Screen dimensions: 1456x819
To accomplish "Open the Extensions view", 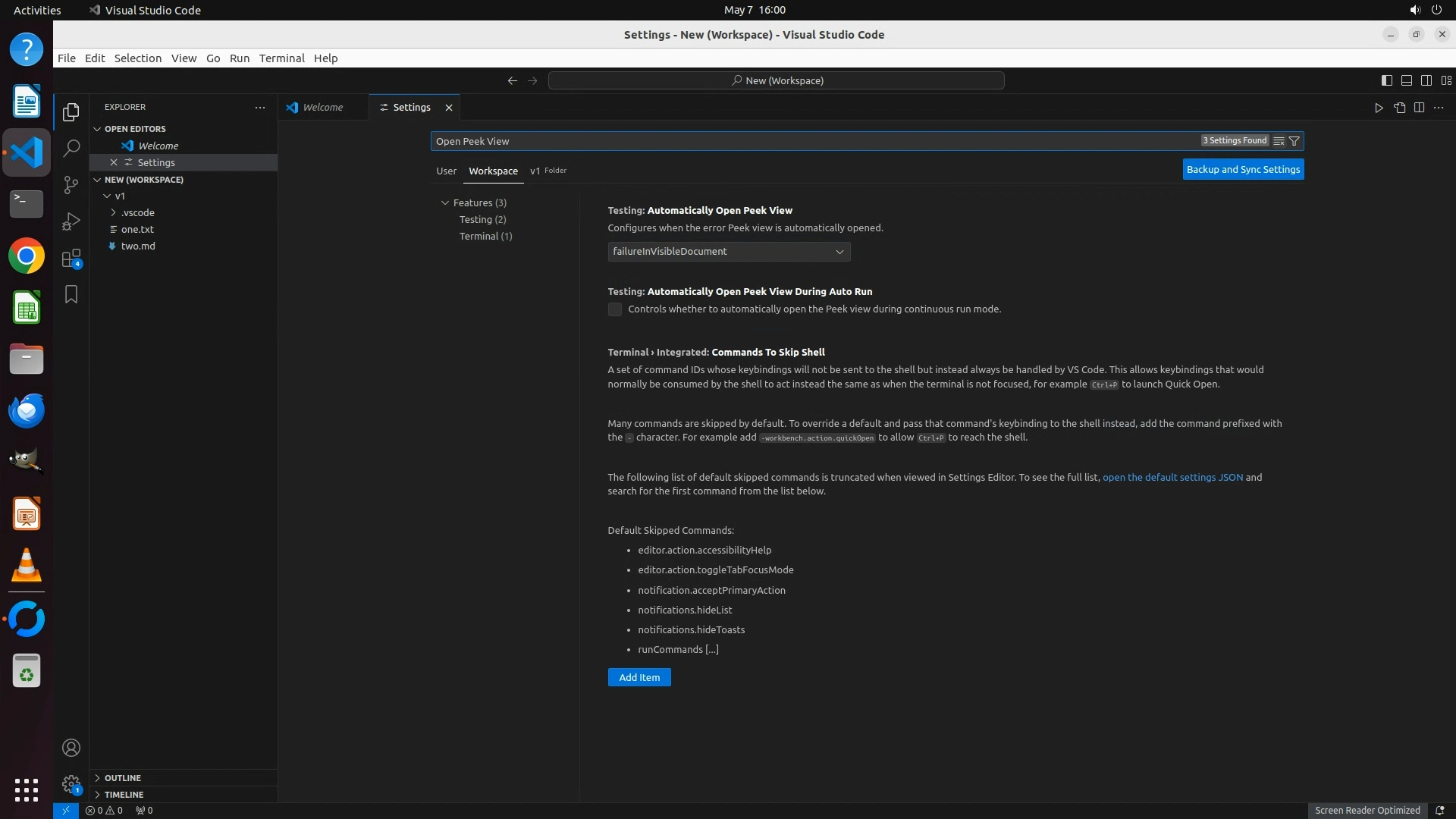I will pyautogui.click(x=71, y=259).
